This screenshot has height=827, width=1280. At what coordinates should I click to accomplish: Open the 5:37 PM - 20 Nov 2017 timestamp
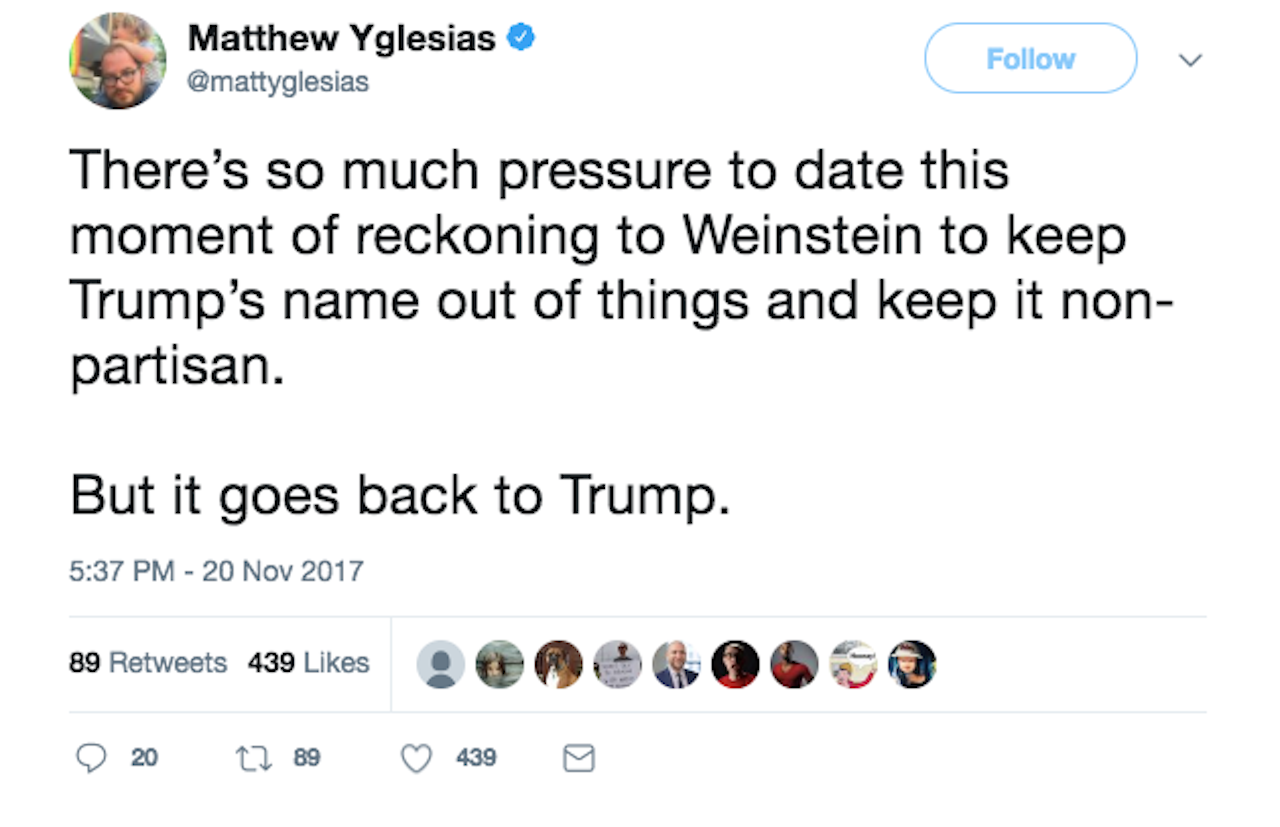click(216, 571)
